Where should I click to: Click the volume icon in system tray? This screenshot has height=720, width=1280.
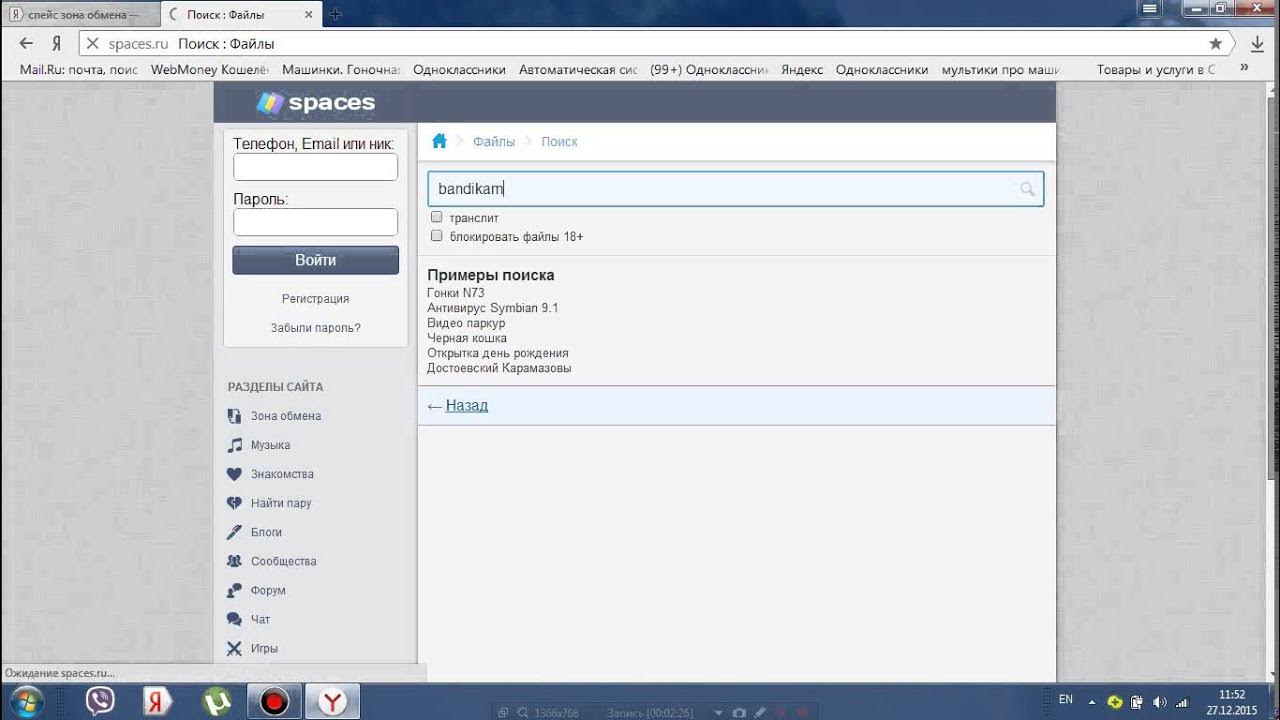[x=1160, y=702]
